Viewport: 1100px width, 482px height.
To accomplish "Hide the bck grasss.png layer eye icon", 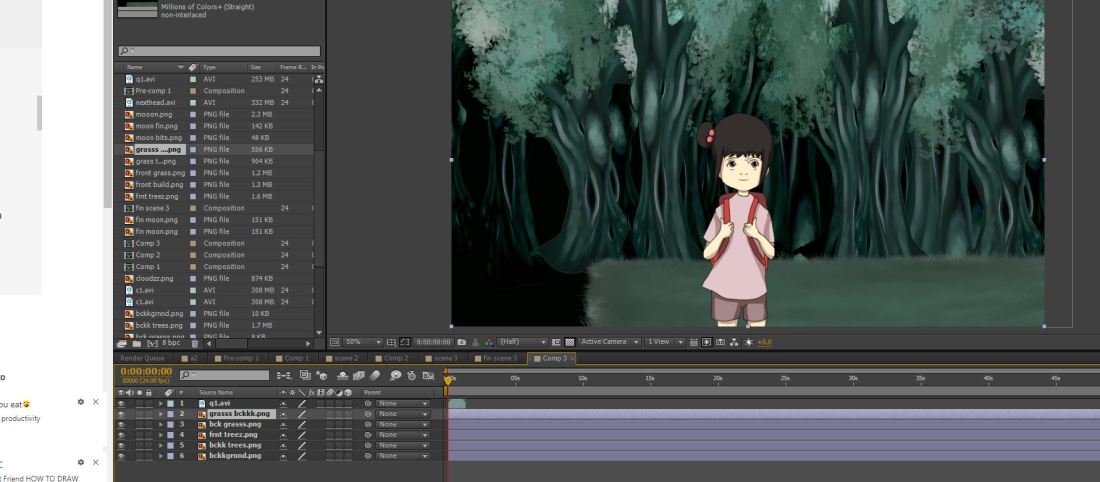I will tap(121, 424).
